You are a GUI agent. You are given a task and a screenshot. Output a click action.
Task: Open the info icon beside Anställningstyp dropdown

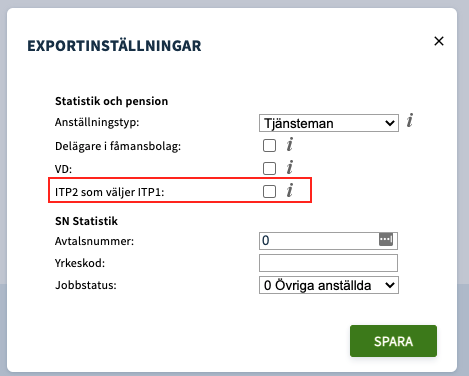(410, 120)
